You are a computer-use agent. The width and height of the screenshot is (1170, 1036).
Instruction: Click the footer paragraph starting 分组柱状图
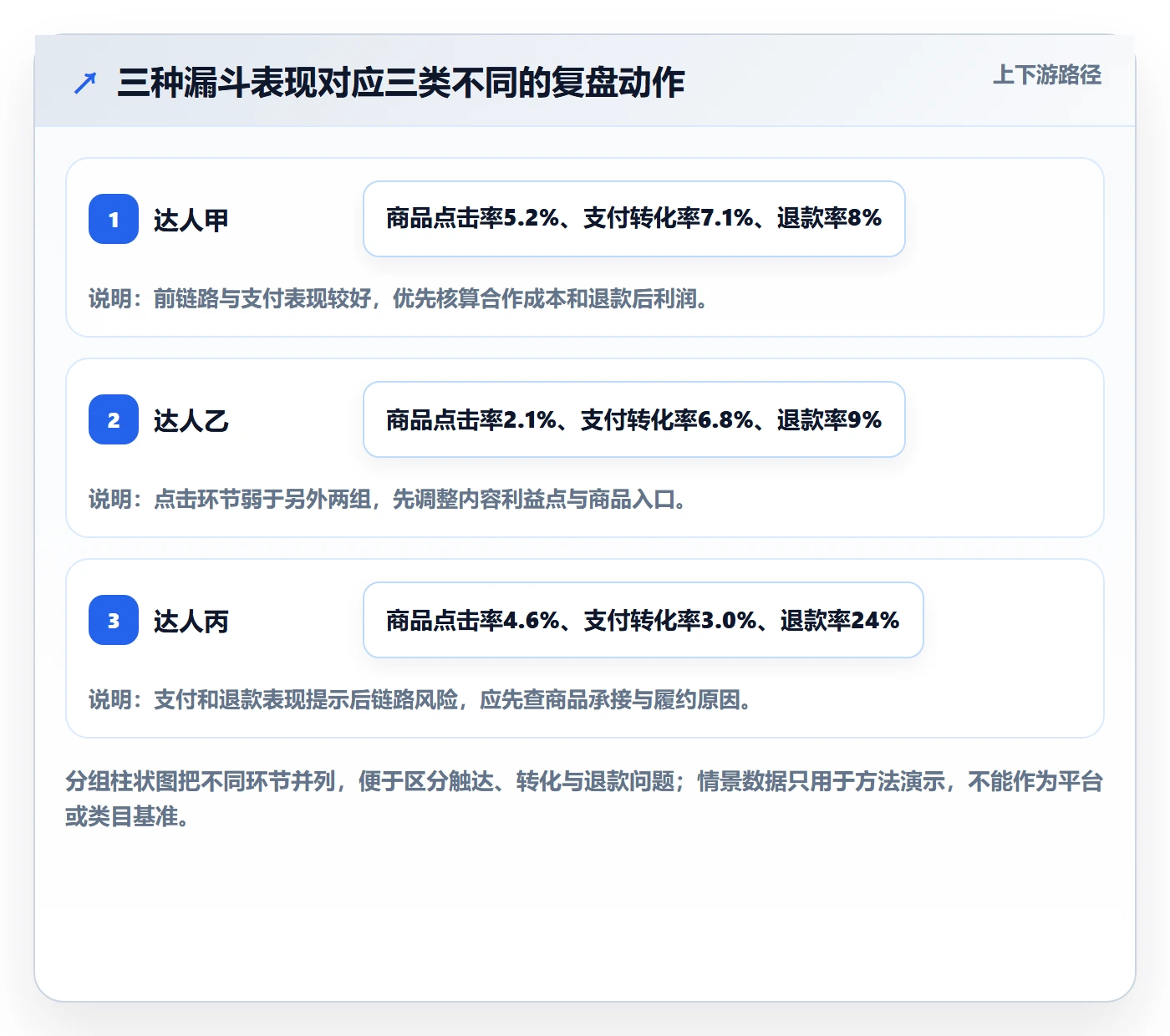pos(584,799)
